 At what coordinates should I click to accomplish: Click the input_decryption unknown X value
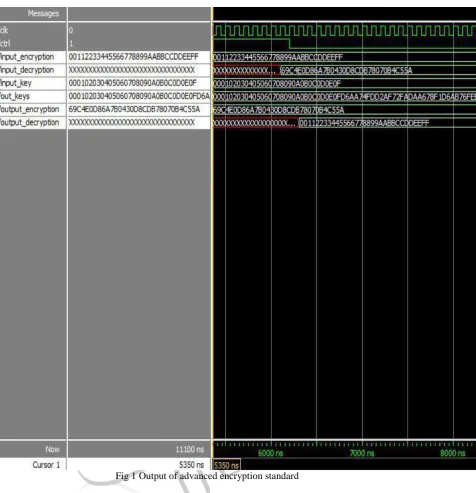(x=132, y=70)
